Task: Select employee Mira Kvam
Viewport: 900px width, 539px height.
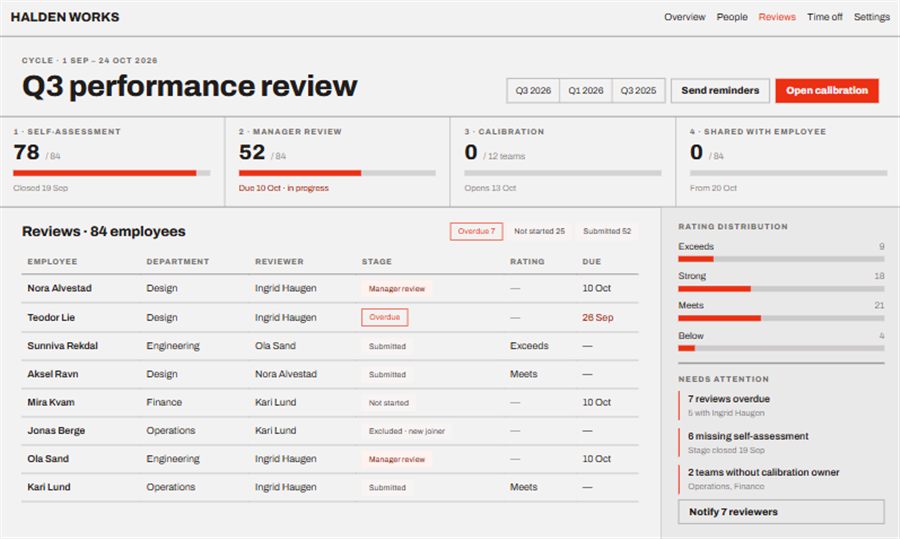Action: (51, 402)
